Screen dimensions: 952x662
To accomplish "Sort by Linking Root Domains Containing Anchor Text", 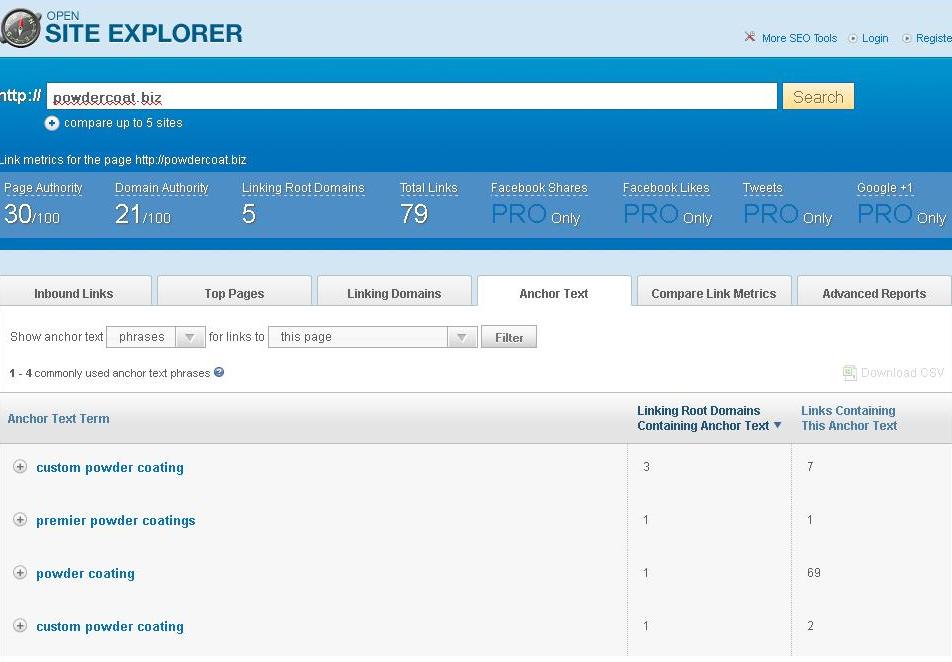I will 709,418.
